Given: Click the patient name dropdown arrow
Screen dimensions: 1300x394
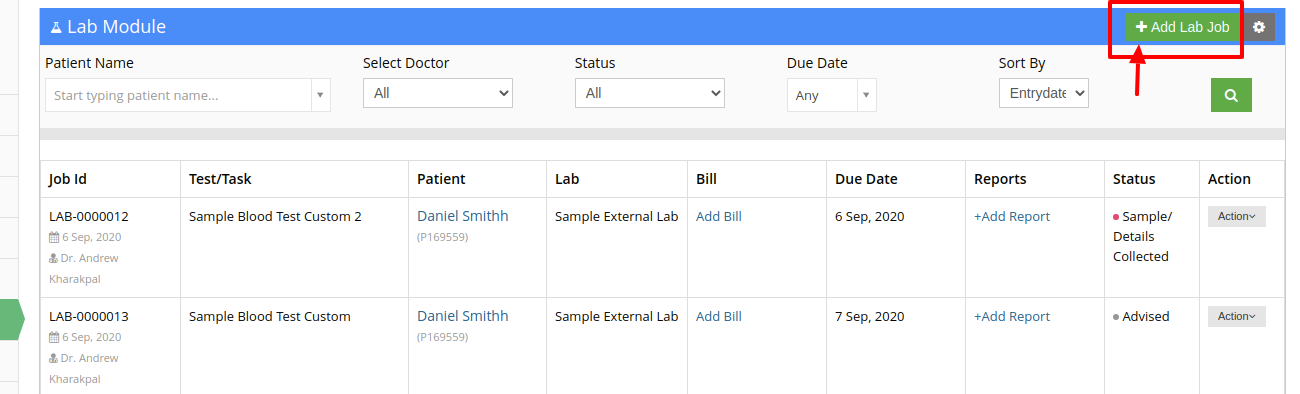Looking at the screenshot, I should [320, 96].
